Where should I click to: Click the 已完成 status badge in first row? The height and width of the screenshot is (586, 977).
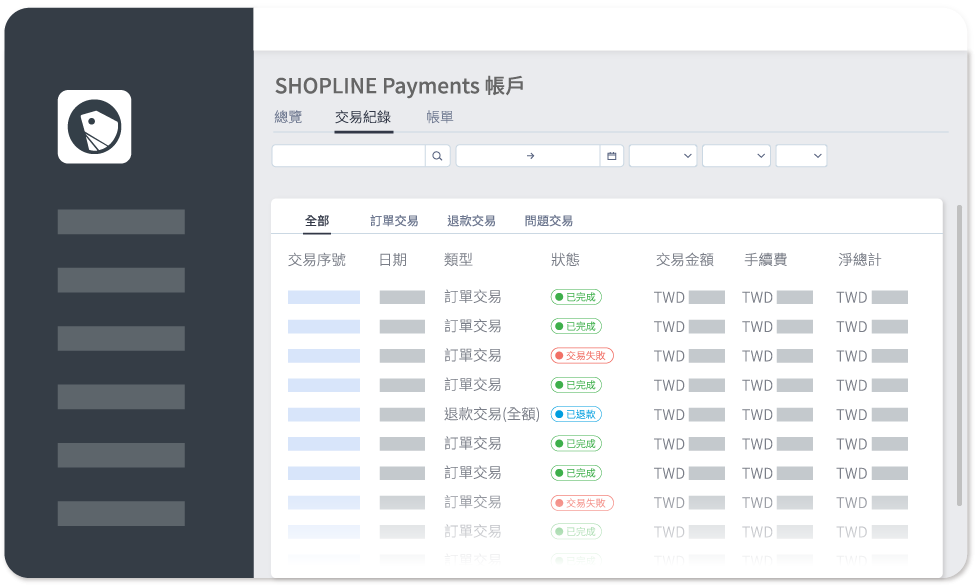pos(576,297)
